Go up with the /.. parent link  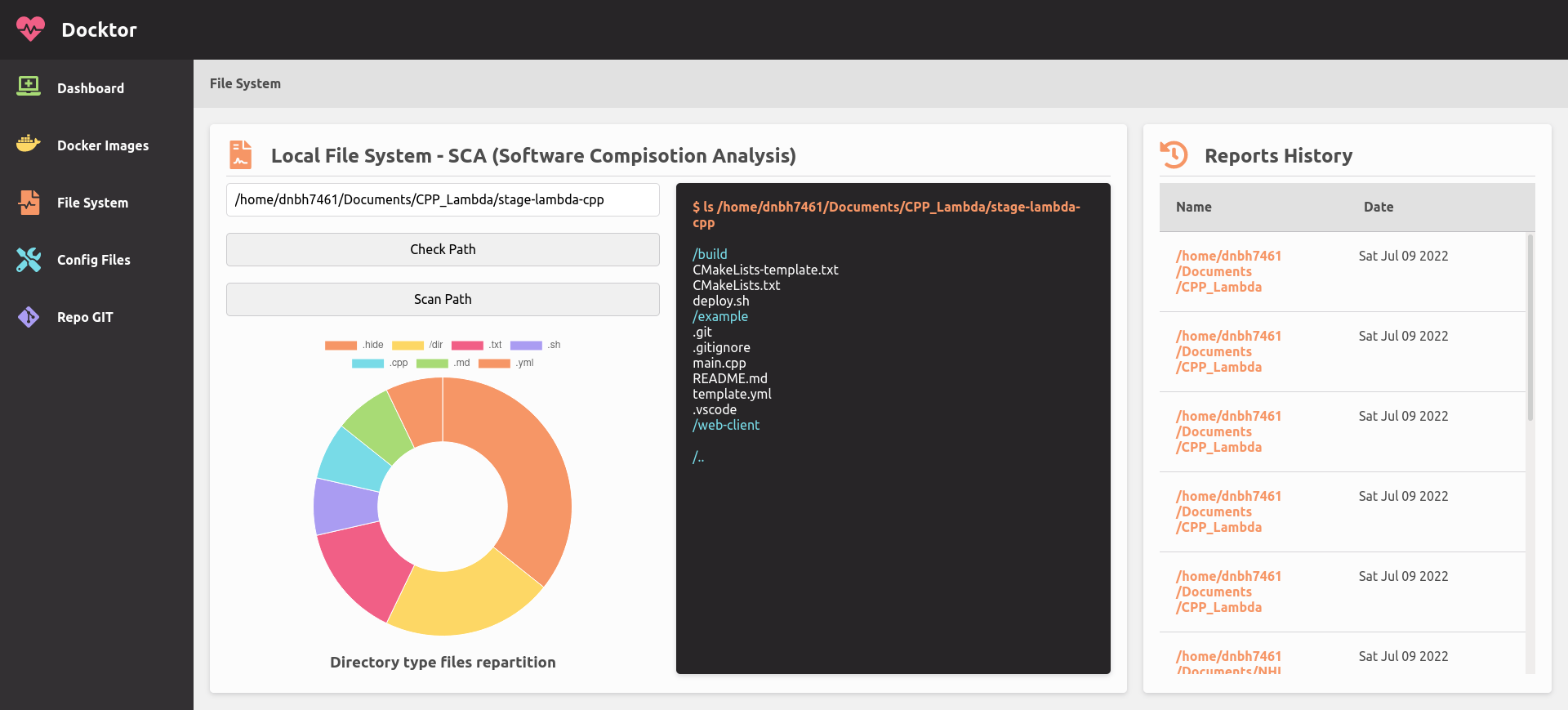point(698,457)
